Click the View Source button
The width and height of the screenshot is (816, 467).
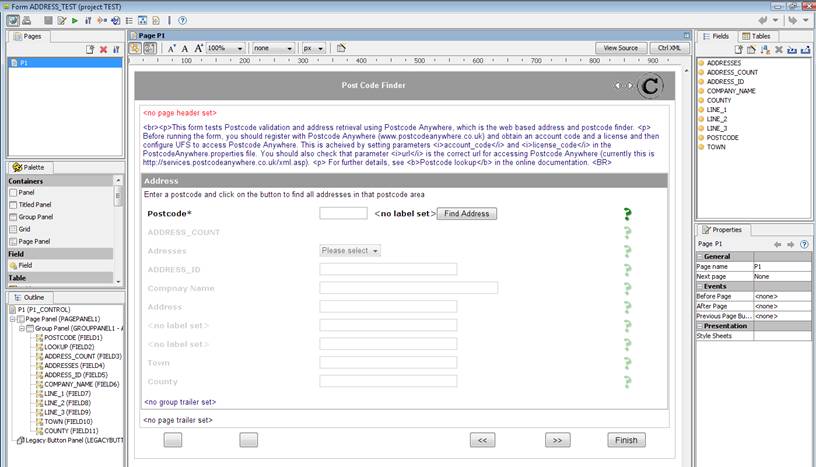click(621, 48)
